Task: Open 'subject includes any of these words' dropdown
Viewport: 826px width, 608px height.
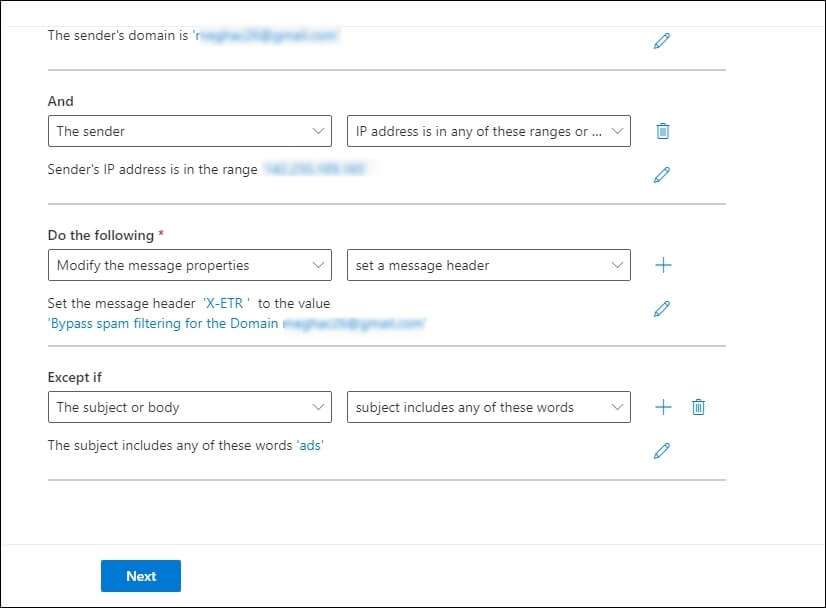Action: [x=489, y=407]
